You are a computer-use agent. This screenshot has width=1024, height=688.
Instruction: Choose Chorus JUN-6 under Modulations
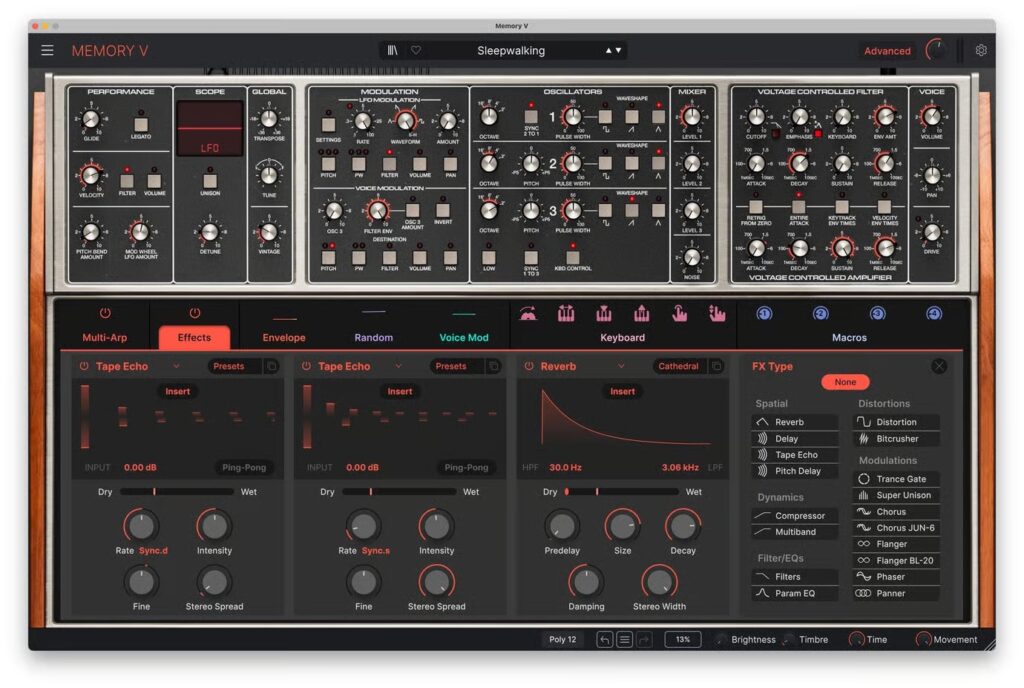coord(897,527)
